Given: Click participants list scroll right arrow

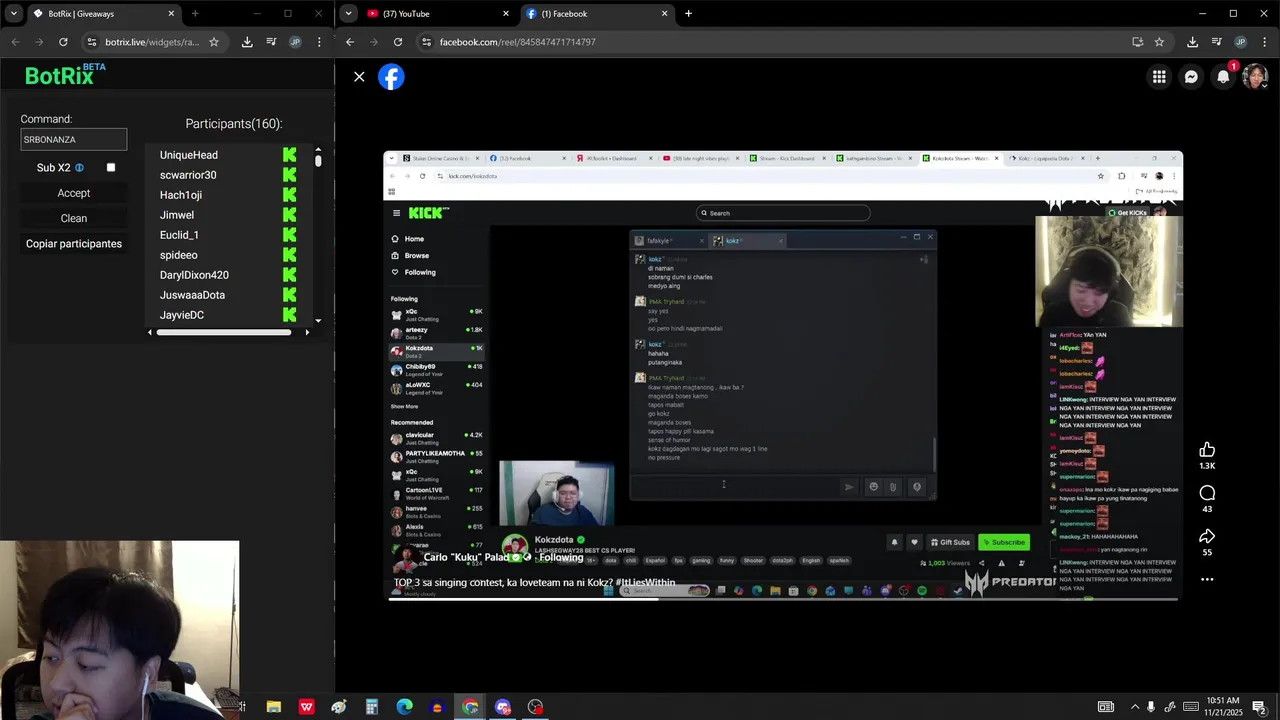Looking at the screenshot, I should coord(307,332).
